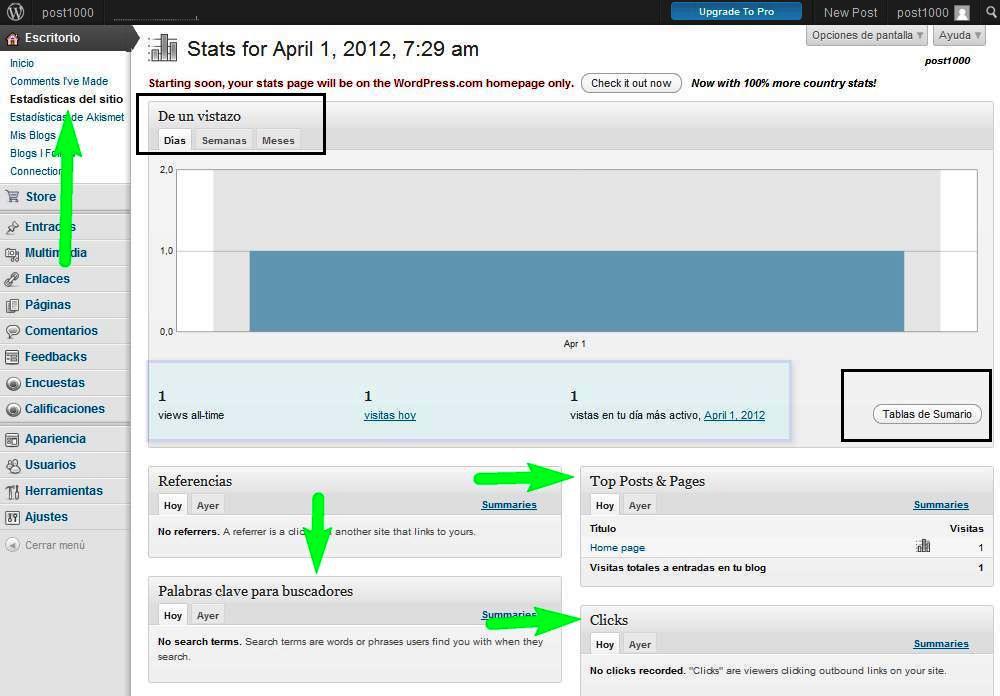Open the Herramientas tools icon
The height and width of the screenshot is (696, 1000).
pos(13,491)
